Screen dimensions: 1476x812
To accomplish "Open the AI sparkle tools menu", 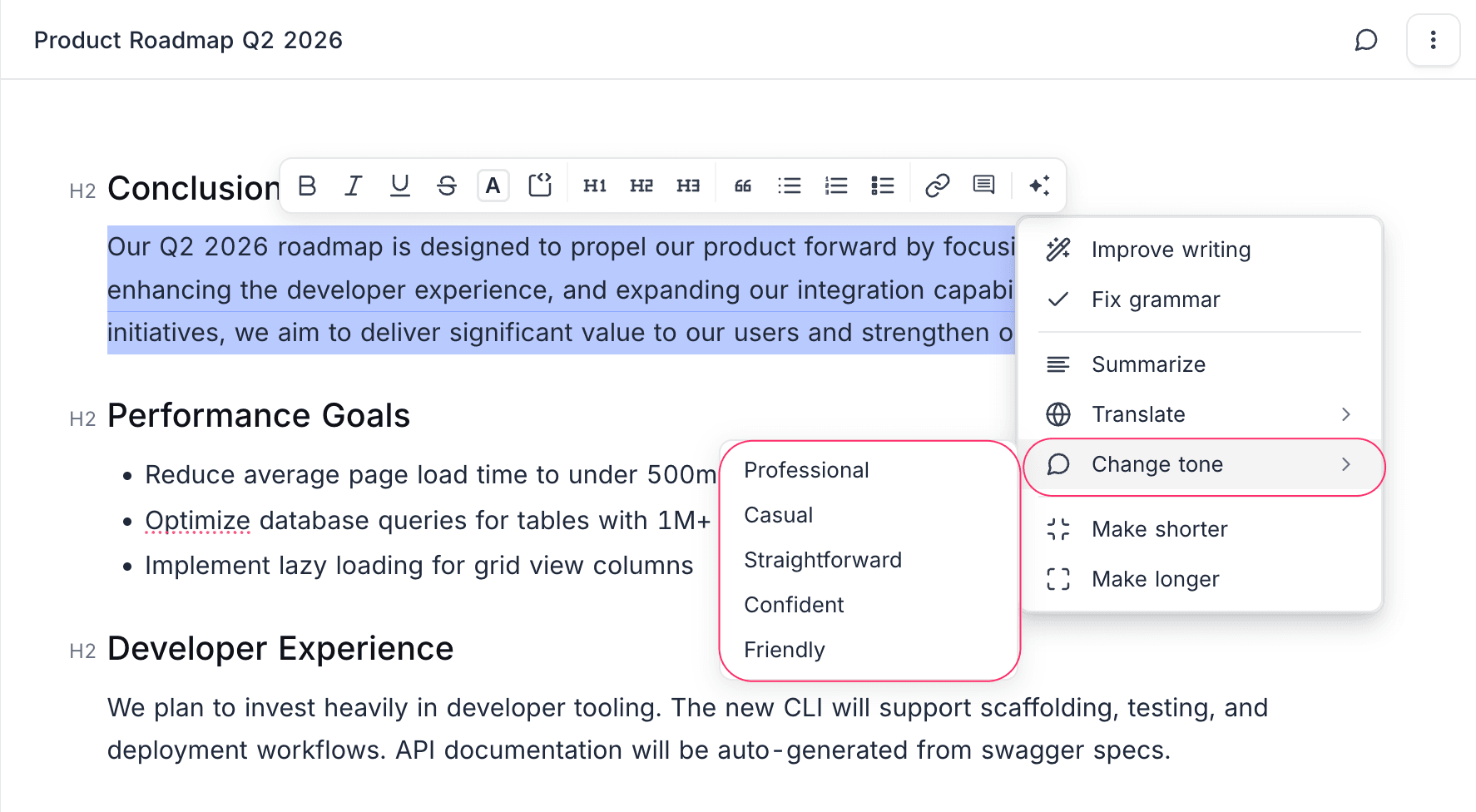I will [1039, 186].
